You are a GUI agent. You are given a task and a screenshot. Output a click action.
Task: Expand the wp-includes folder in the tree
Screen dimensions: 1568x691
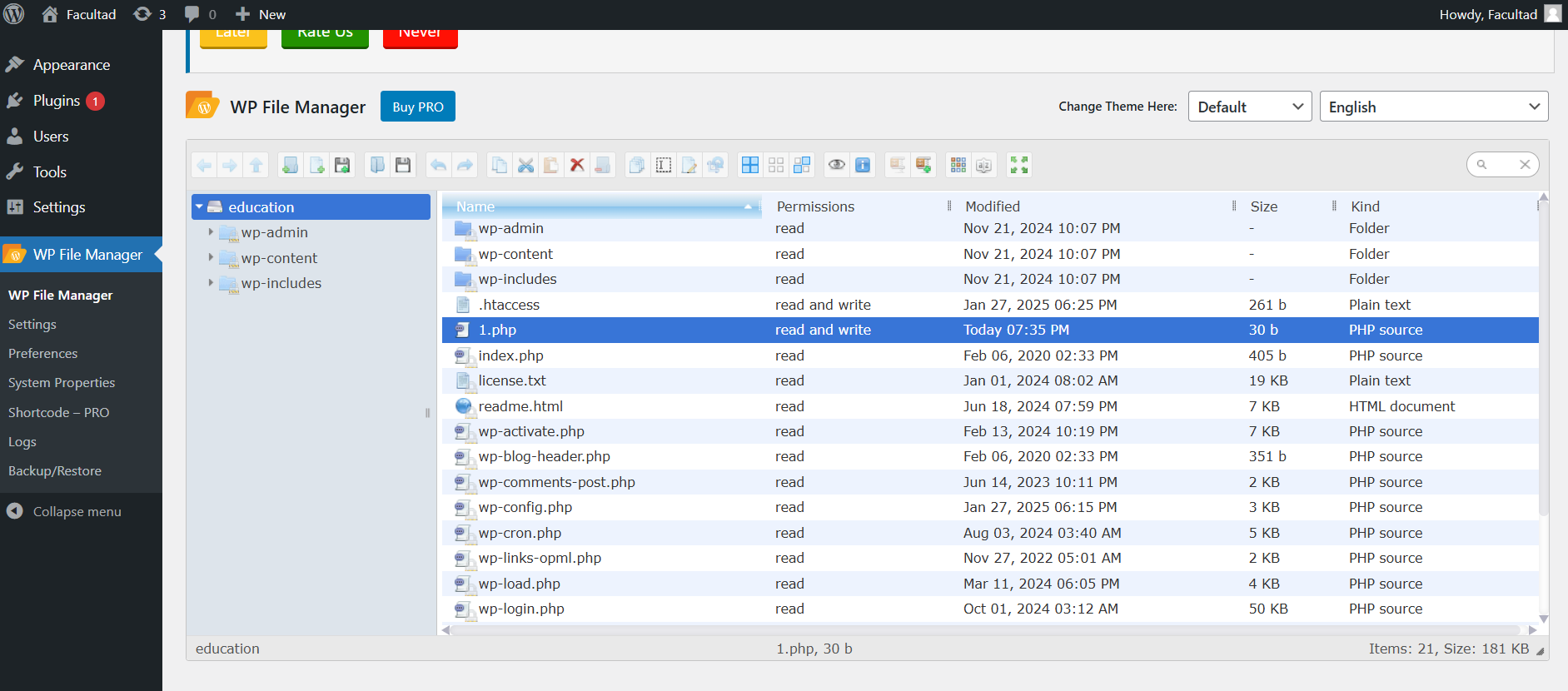(x=211, y=283)
